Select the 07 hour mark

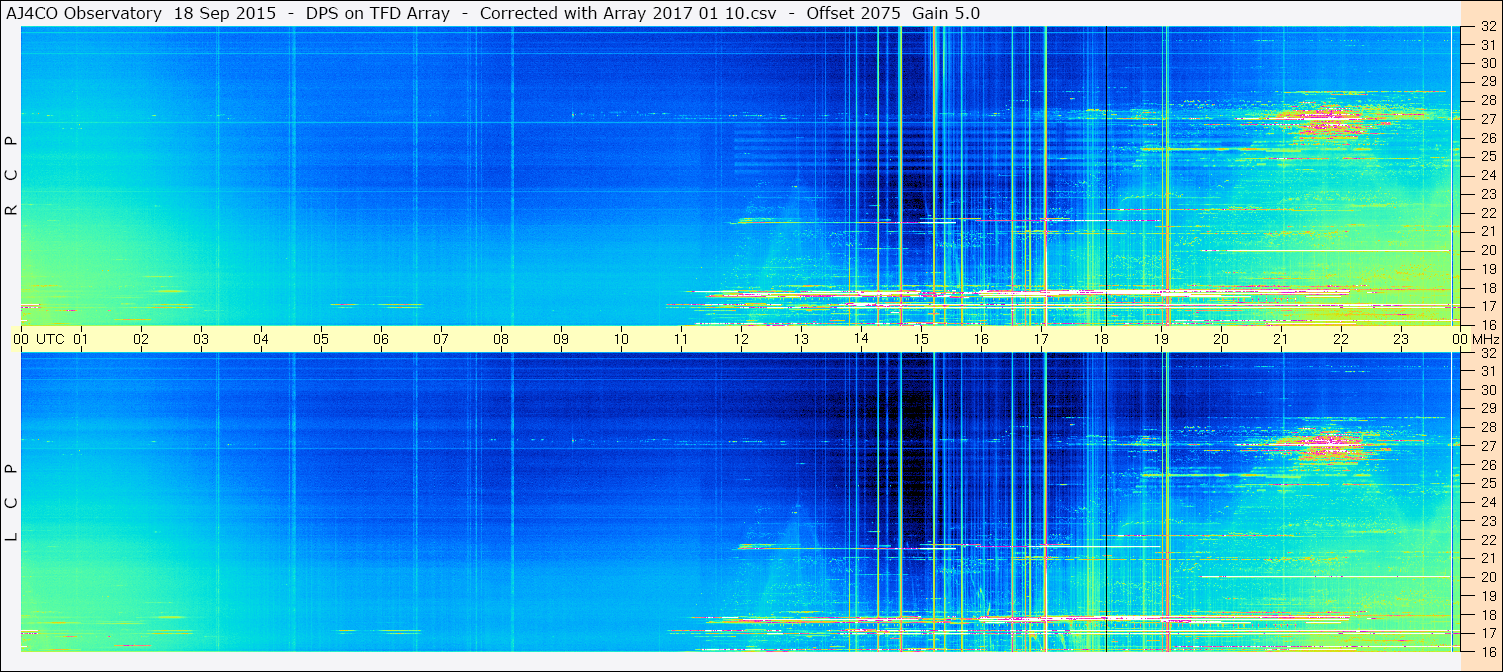(441, 340)
